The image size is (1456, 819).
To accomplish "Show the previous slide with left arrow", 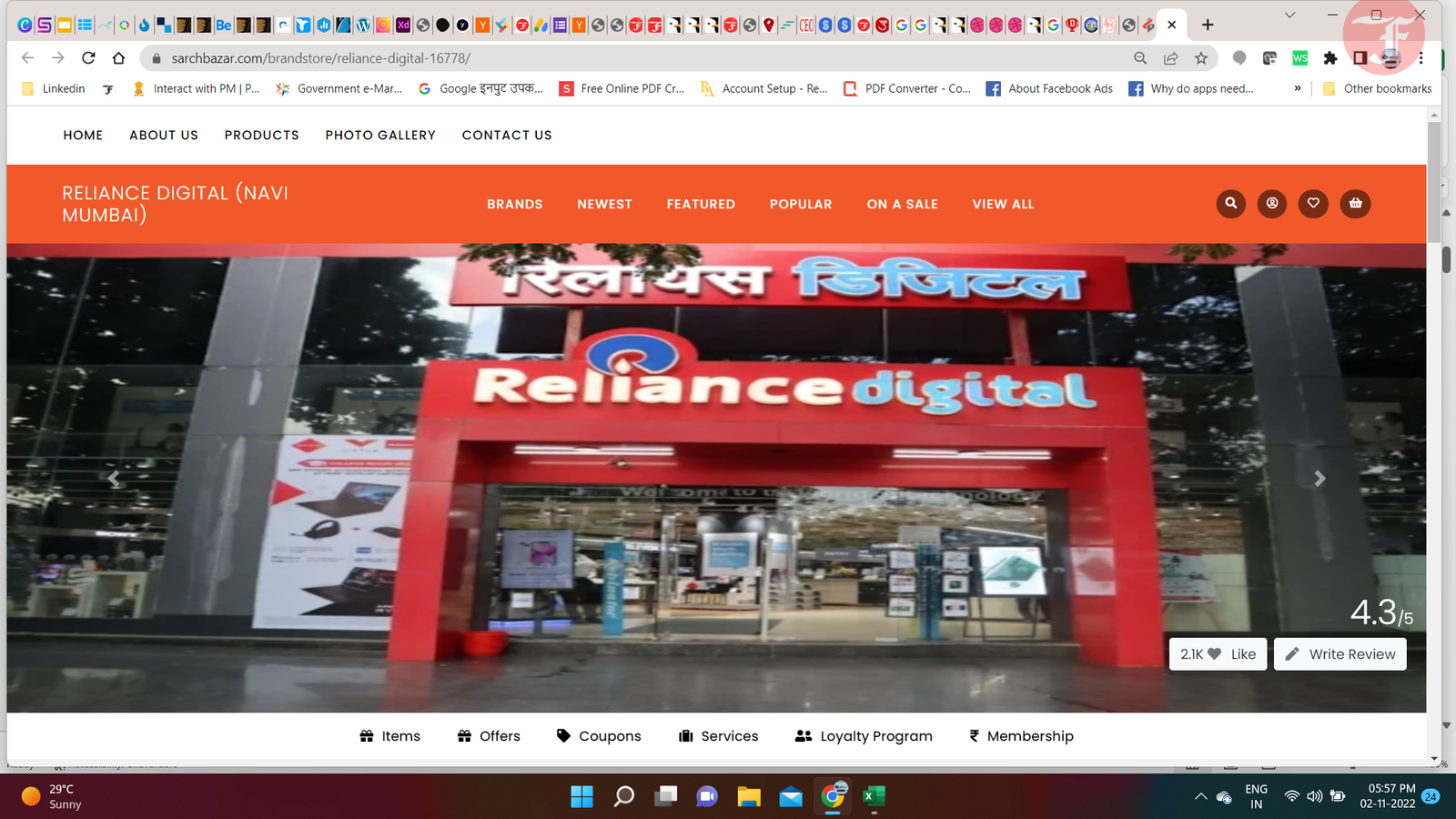I will pyautogui.click(x=114, y=479).
